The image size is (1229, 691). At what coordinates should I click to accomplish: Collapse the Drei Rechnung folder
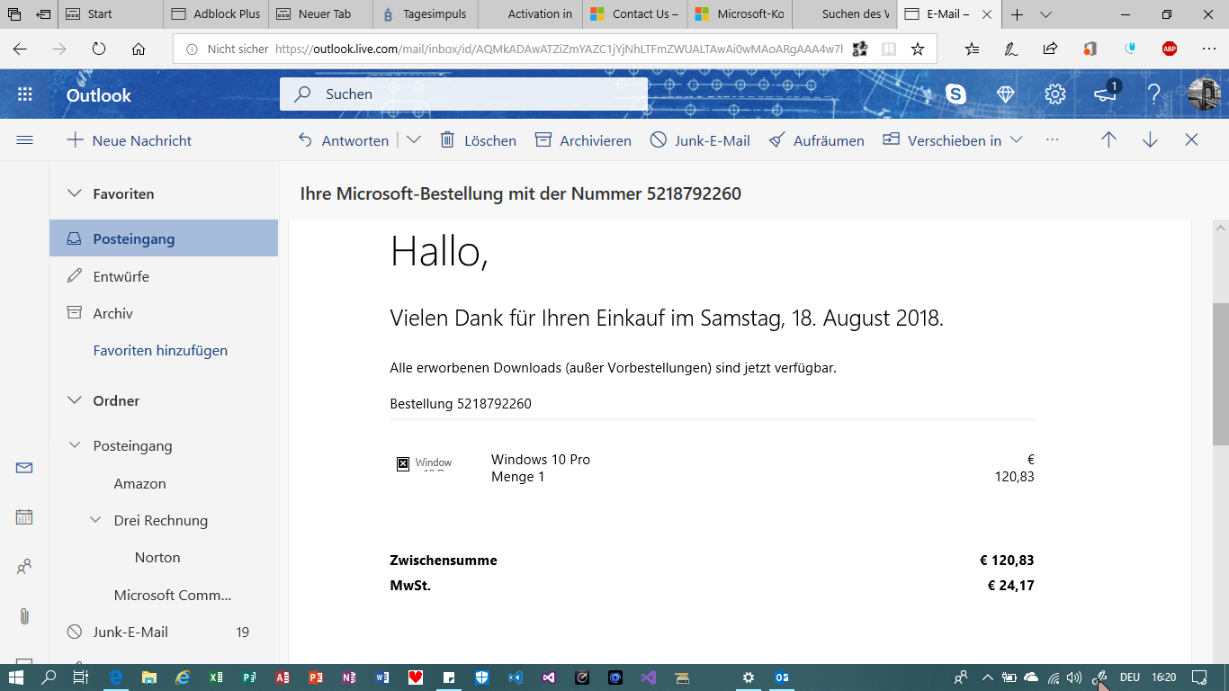tap(95, 520)
